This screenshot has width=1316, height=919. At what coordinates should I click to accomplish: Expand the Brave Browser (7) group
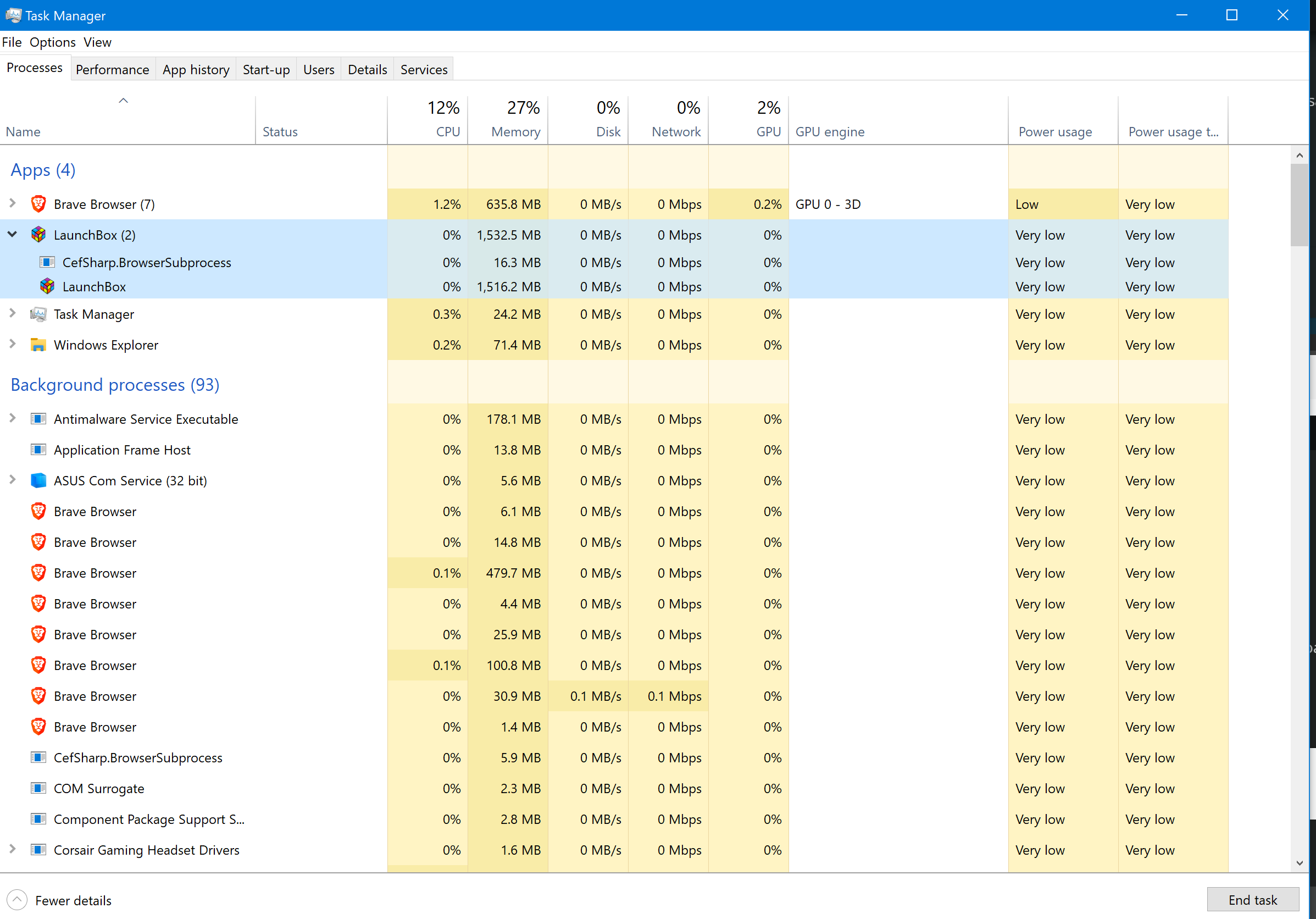12,203
